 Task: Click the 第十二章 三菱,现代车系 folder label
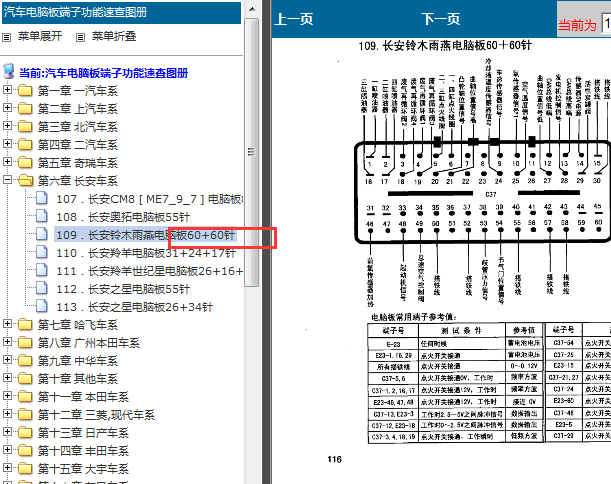coord(96,415)
